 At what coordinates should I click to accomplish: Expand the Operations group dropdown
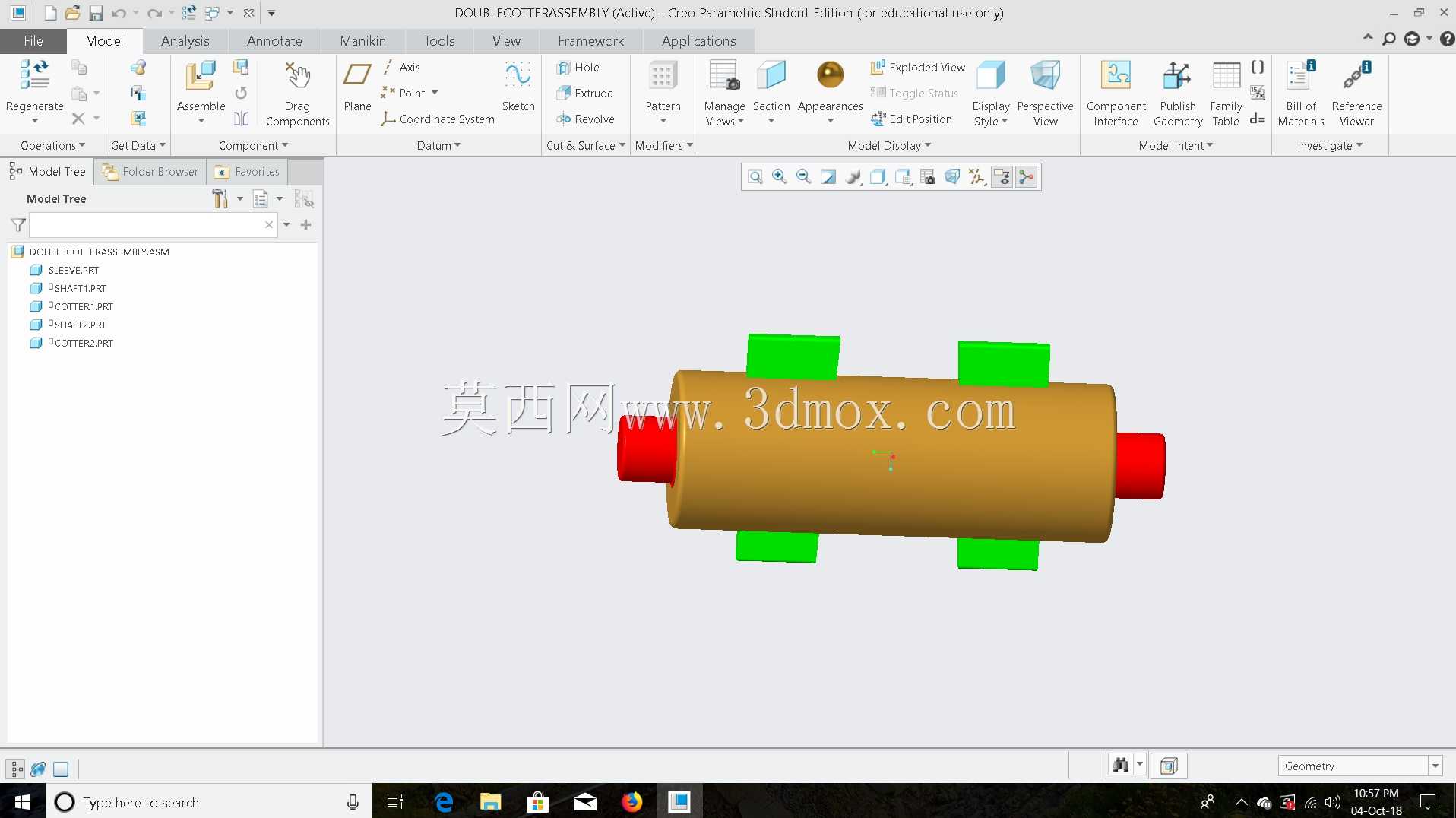coord(52,146)
